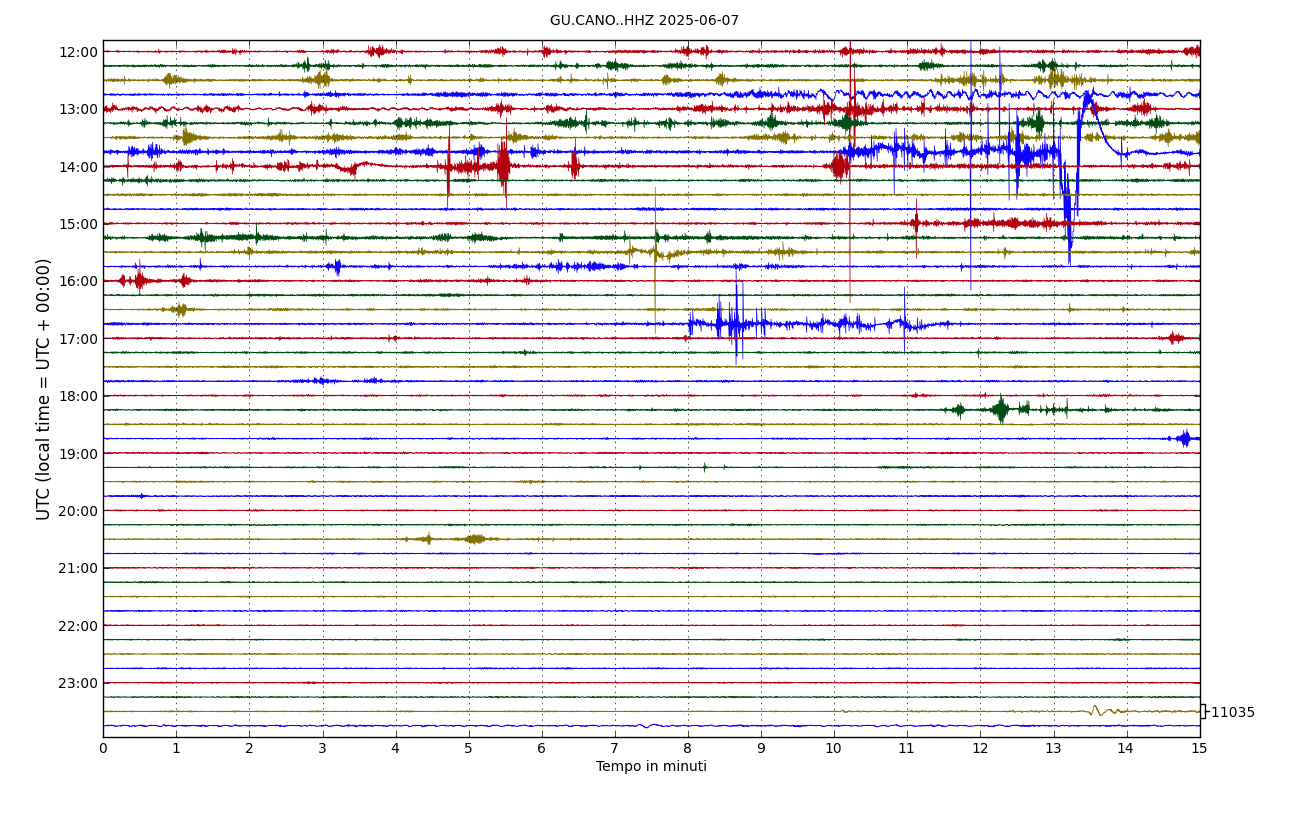Click the blue burst at end of 18:45 trace
This screenshot has height=819, width=1290.
[1185, 438]
